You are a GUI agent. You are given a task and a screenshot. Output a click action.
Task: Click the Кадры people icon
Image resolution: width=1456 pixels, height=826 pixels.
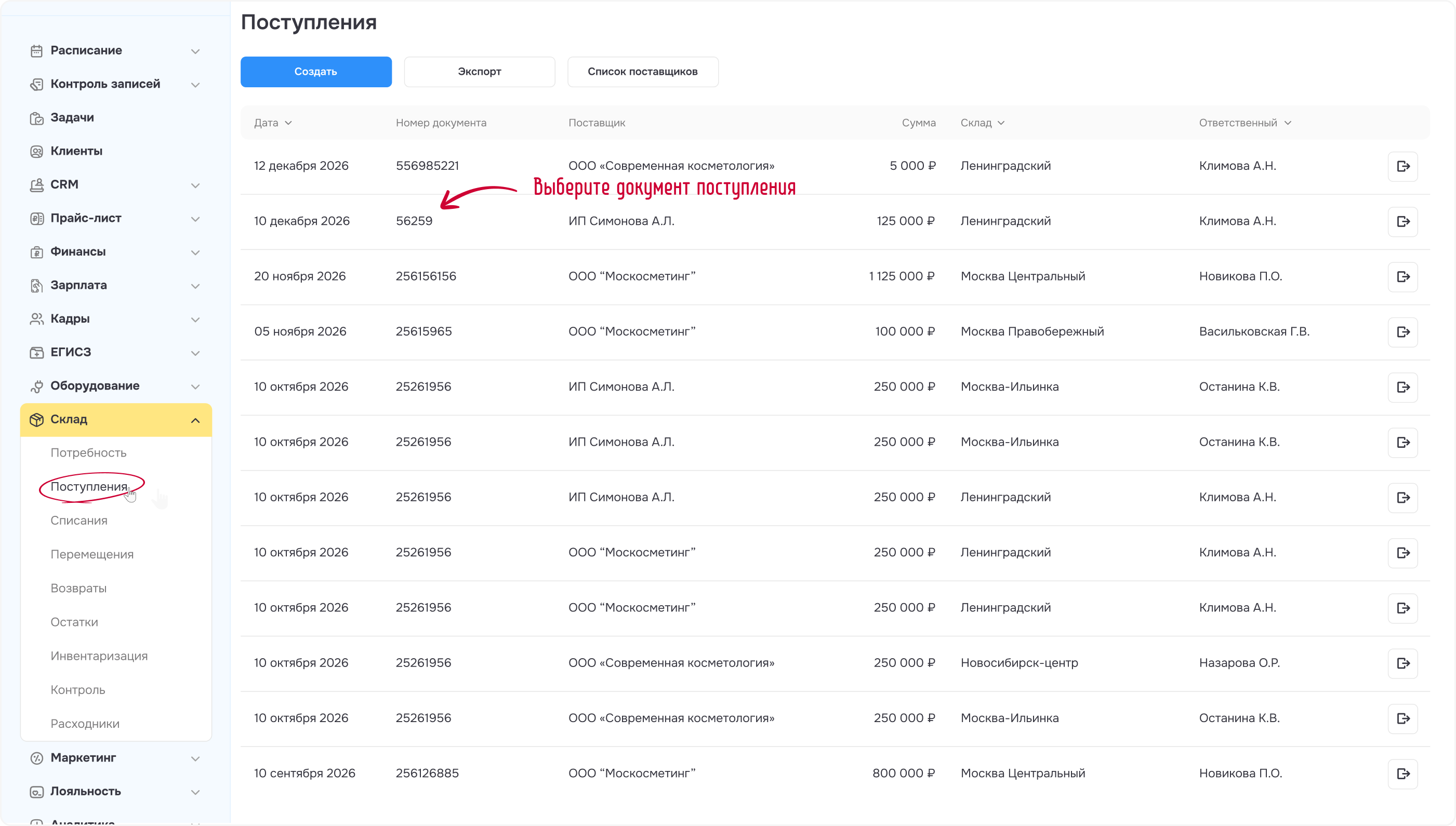[x=36, y=319]
